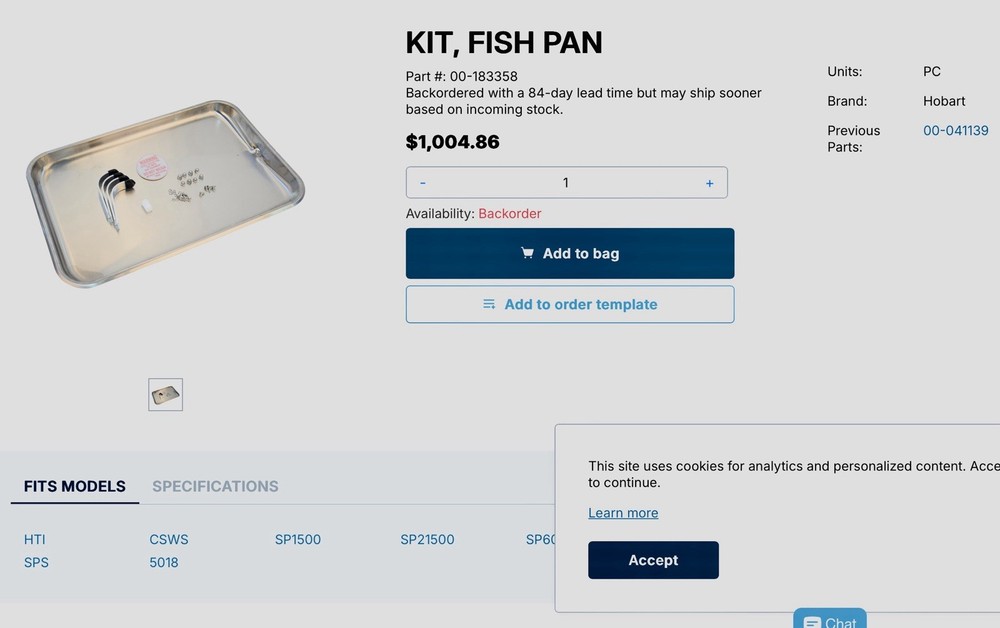Select the fish pan product thumbnail
The height and width of the screenshot is (628, 1000).
[164, 394]
